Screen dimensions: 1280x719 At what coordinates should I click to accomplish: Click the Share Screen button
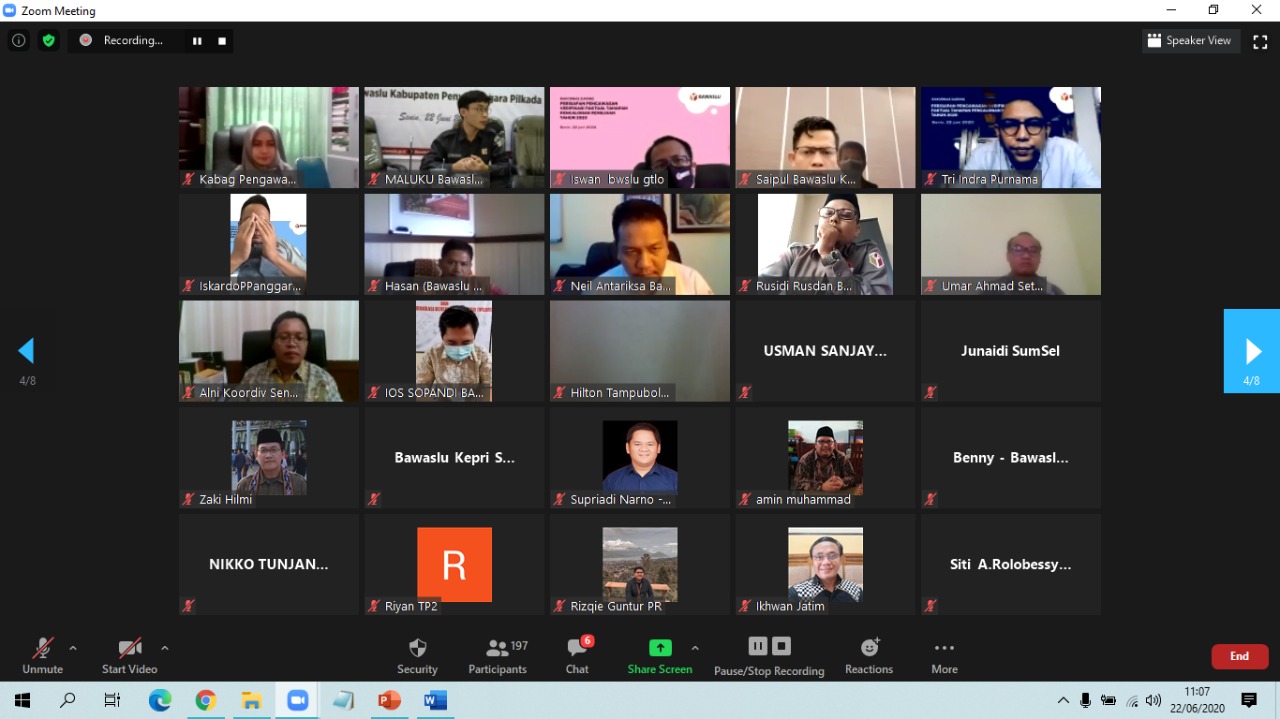point(659,655)
